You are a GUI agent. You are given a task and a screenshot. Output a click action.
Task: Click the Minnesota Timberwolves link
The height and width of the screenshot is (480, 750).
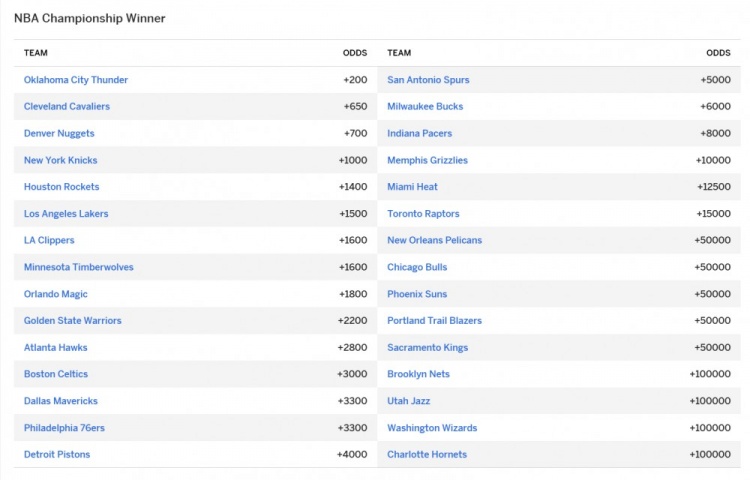(x=79, y=267)
